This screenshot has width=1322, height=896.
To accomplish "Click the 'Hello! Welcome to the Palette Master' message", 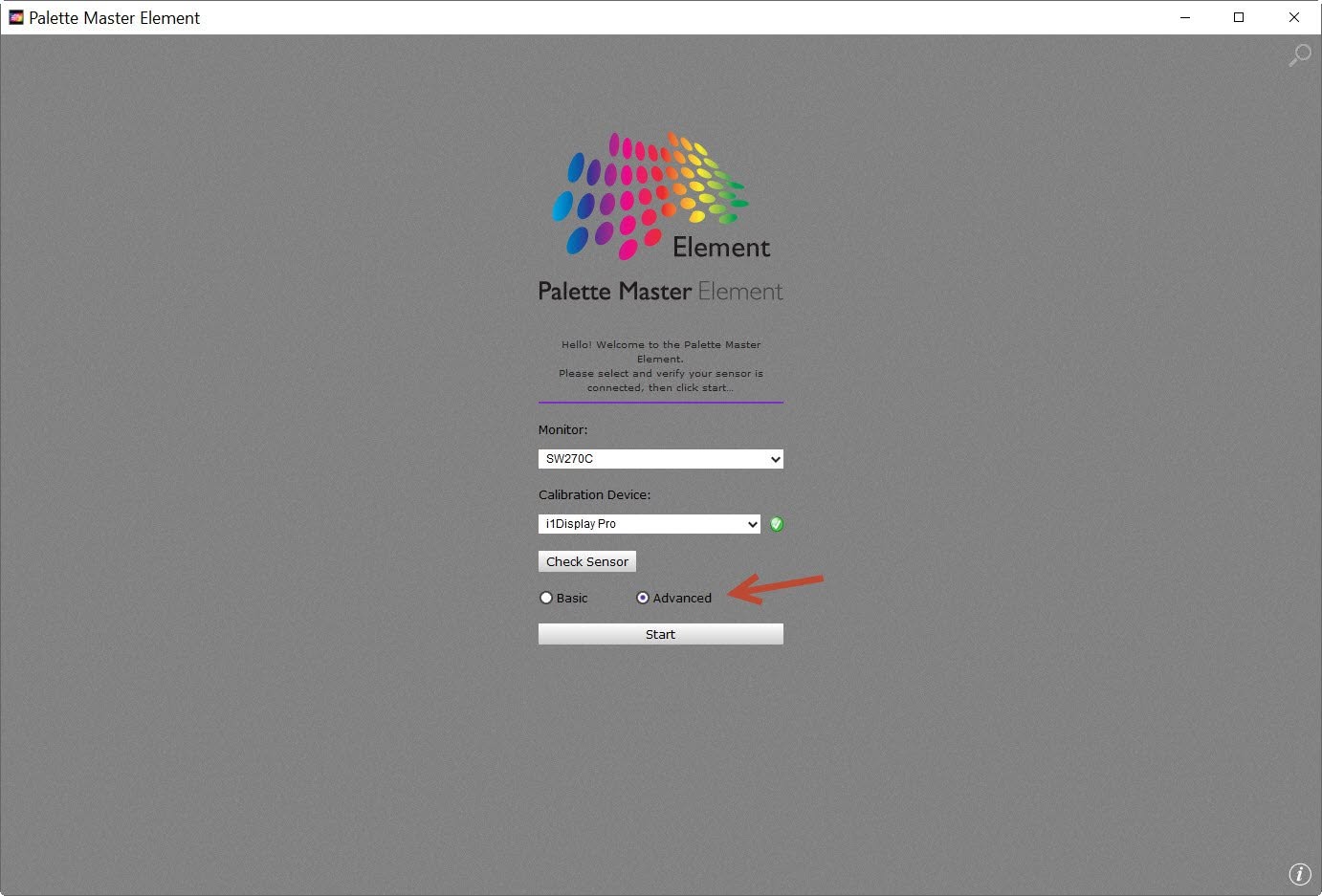I will (661, 366).
